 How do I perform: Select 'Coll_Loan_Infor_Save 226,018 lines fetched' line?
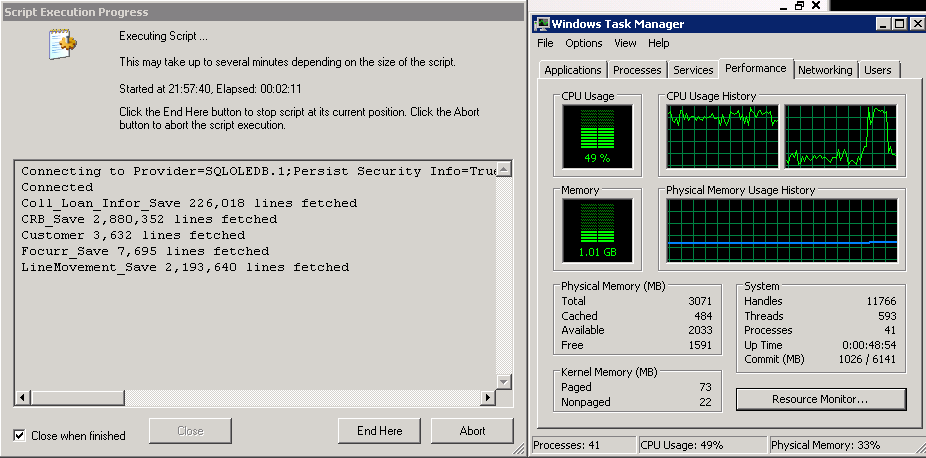[x=189, y=203]
